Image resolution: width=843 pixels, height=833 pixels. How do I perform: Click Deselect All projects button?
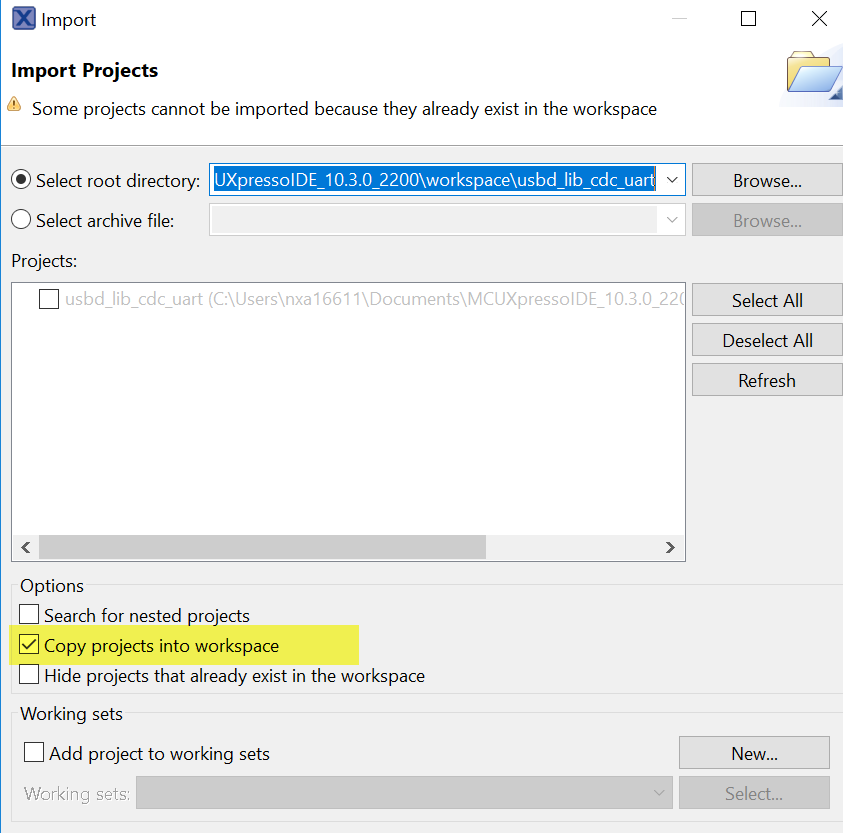pos(767,340)
